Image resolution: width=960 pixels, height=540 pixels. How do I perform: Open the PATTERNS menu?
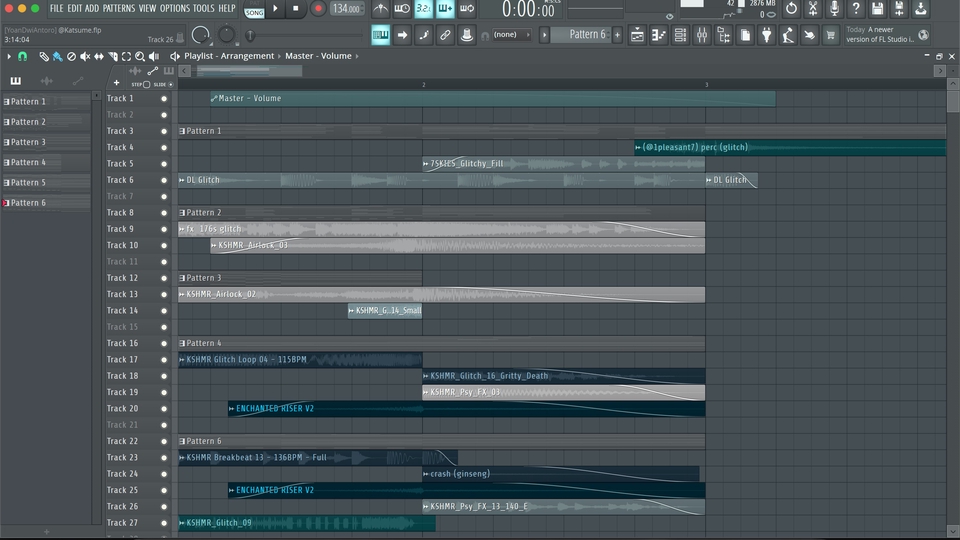pos(119,9)
